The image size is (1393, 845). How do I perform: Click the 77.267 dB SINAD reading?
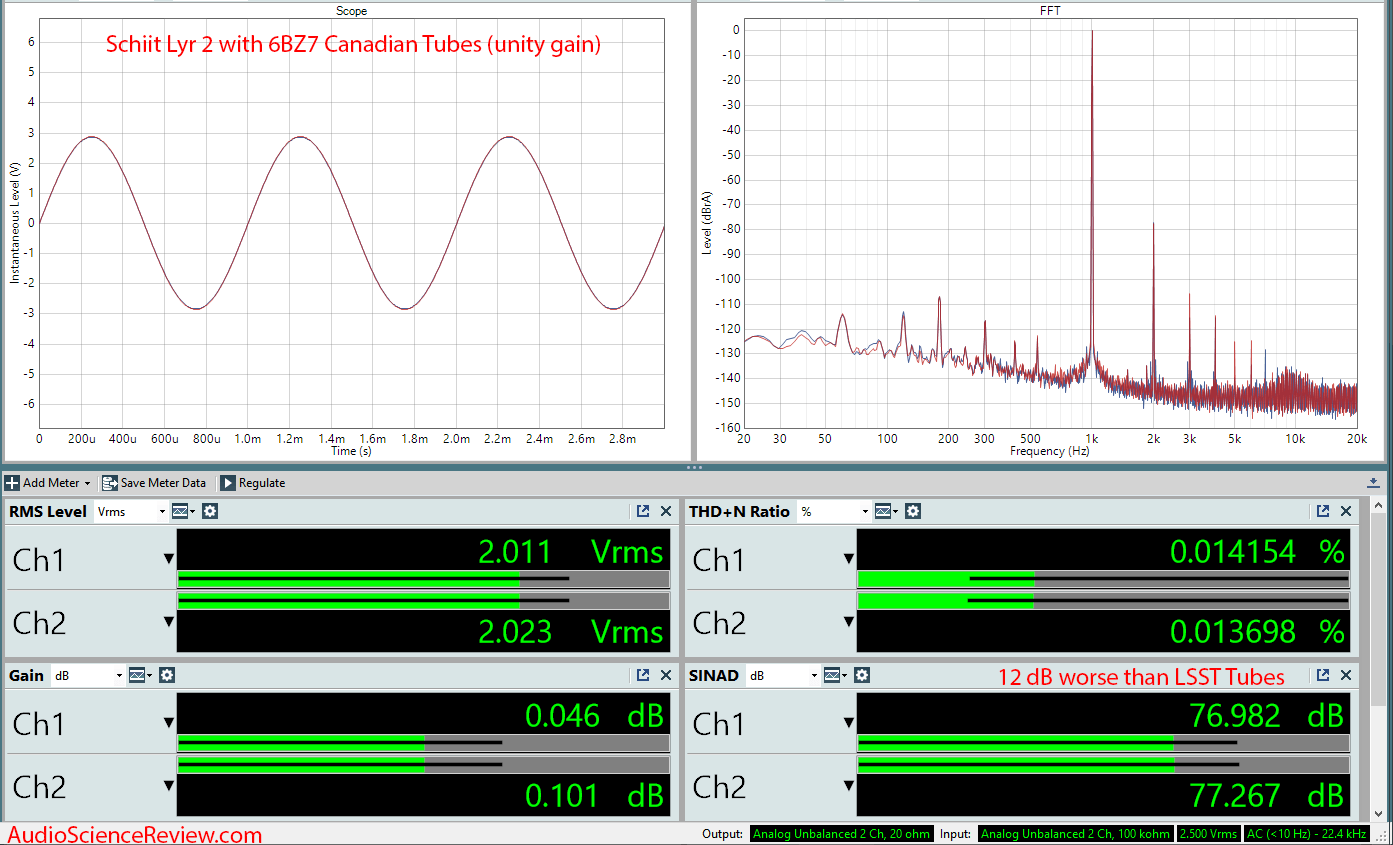pyautogui.click(x=1266, y=795)
